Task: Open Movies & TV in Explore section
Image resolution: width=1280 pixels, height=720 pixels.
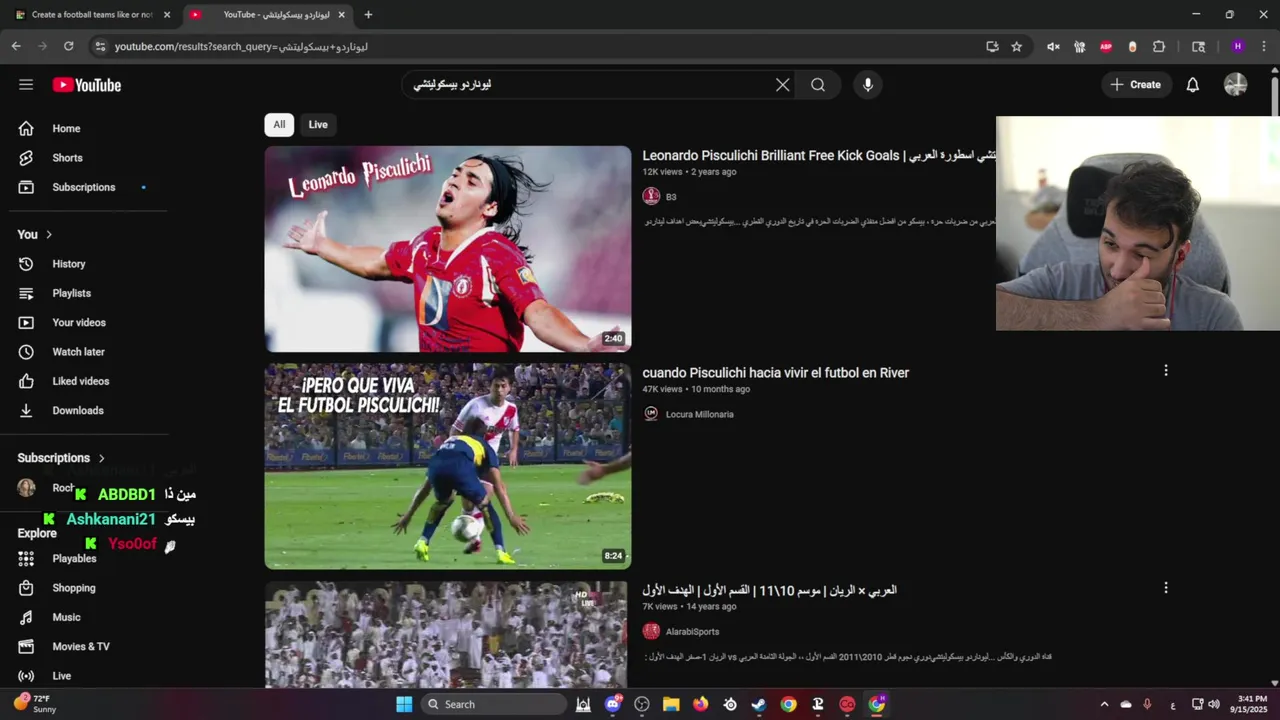Action: coord(88,646)
